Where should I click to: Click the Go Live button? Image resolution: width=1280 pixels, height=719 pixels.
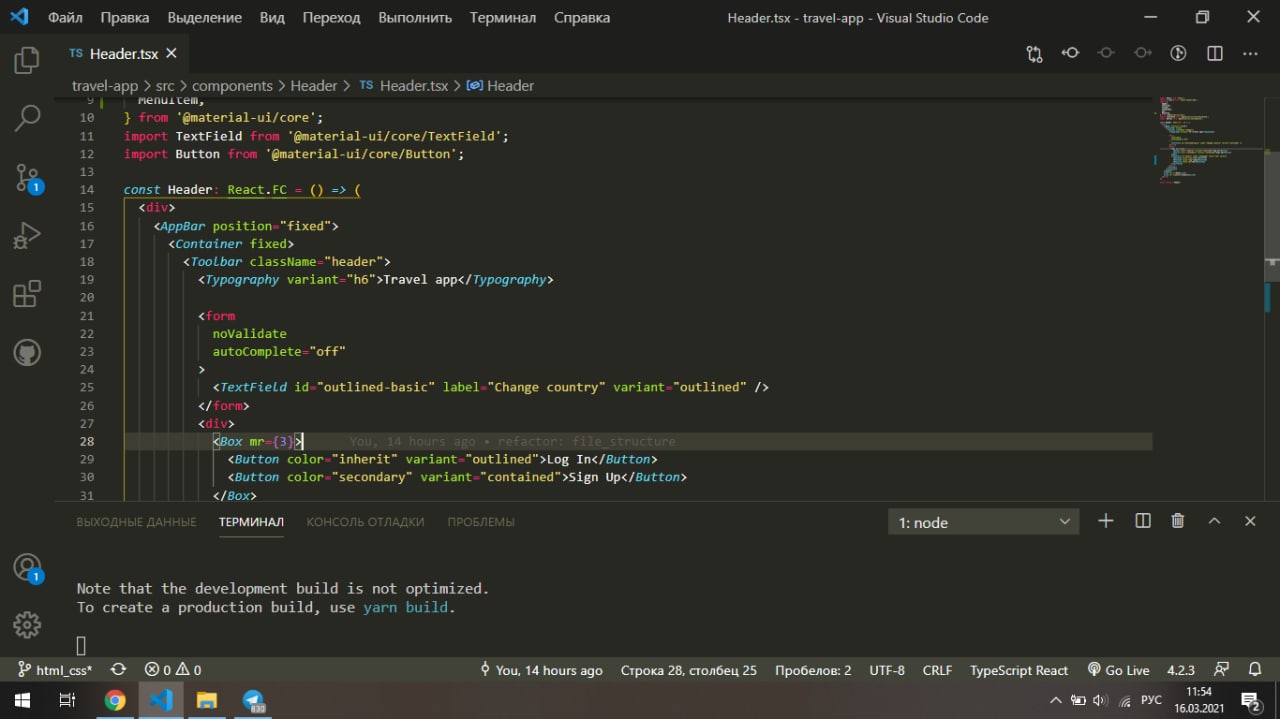tap(1118, 670)
